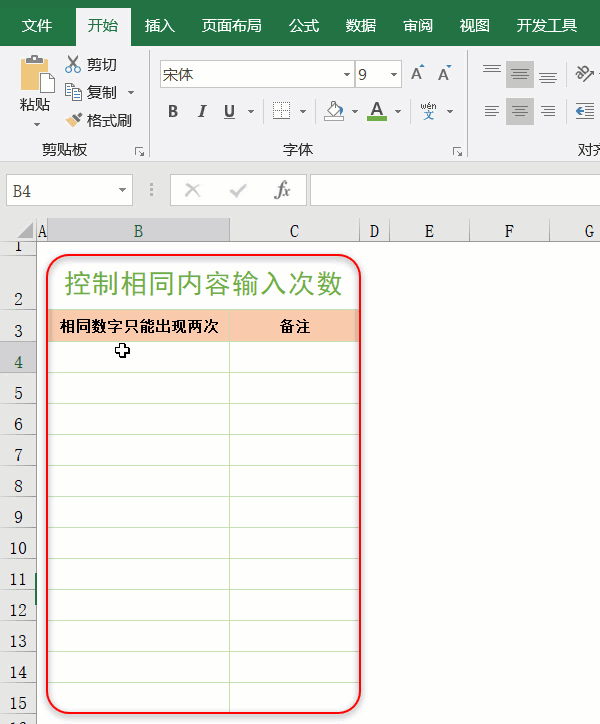Activate the Format Painter 格式刷
This screenshot has height=724, width=600.
tap(98, 121)
